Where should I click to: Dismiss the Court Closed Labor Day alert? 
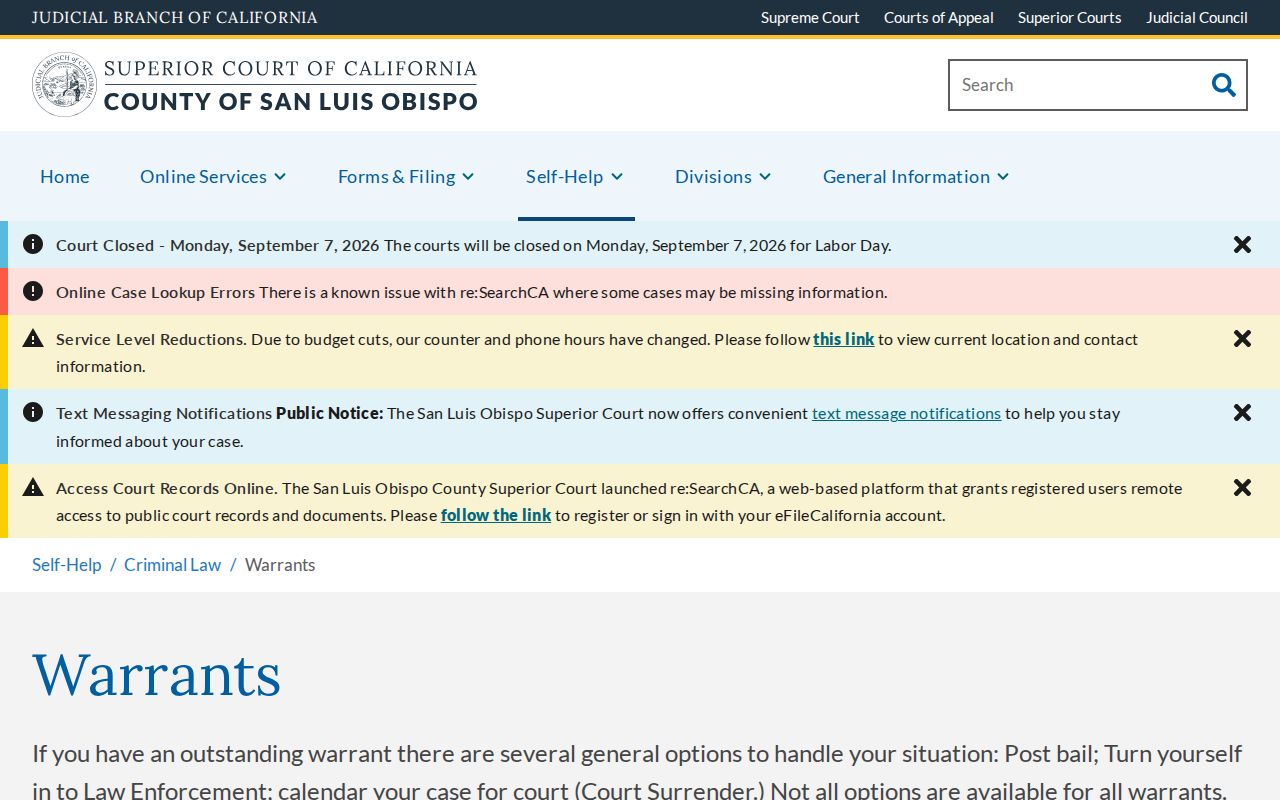[1242, 245]
